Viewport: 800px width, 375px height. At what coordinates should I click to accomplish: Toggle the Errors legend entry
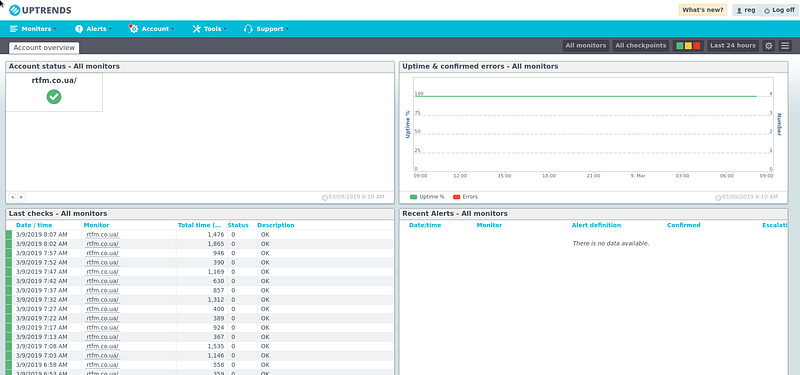click(x=465, y=196)
